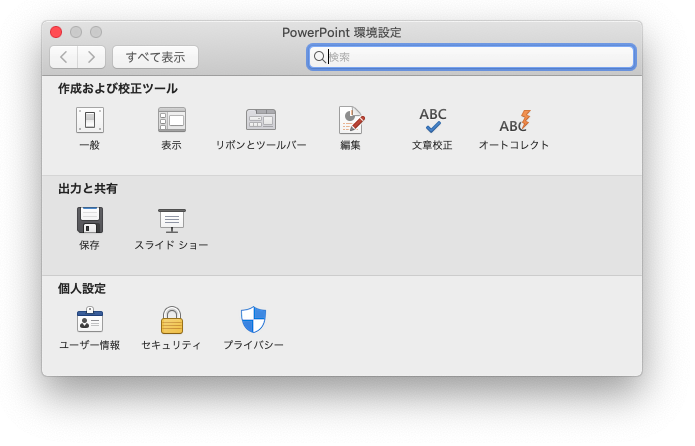Go back with the left arrow button

click(x=64, y=57)
